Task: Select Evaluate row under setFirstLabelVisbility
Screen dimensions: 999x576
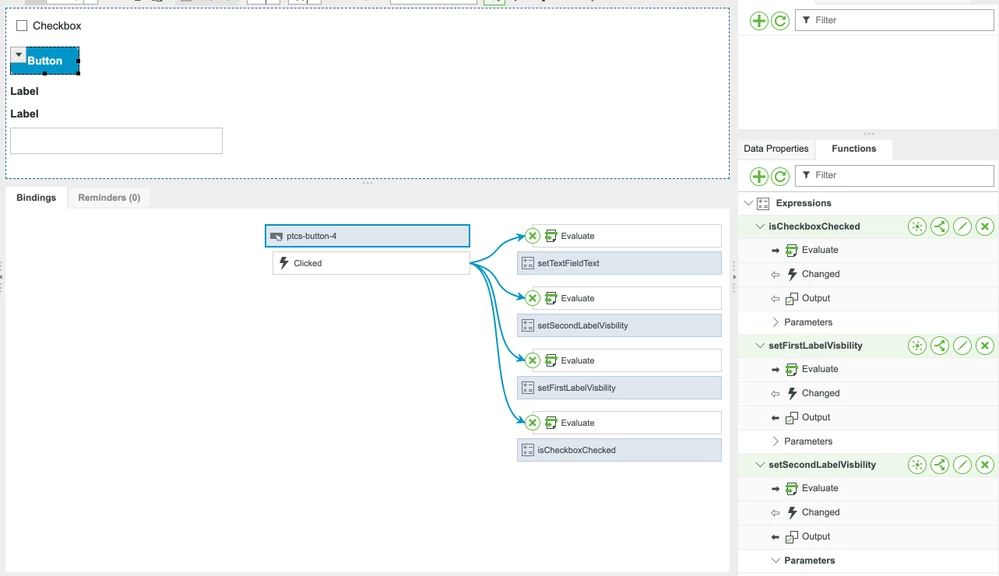Action: [x=868, y=370]
